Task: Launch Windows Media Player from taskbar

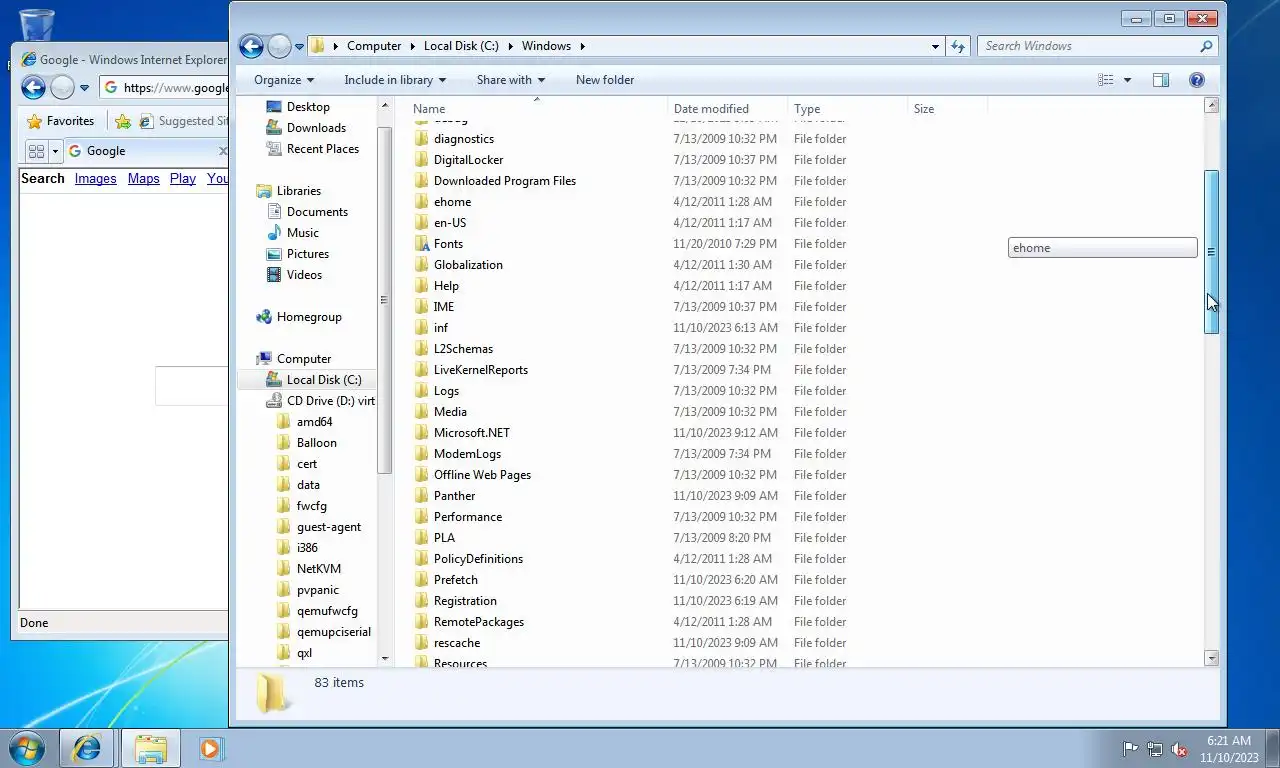Action: click(x=210, y=748)
